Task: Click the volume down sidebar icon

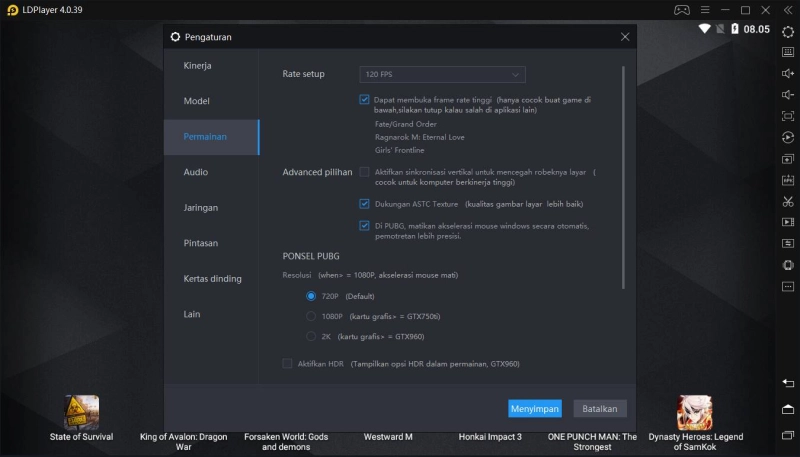Action: point(787,95)
